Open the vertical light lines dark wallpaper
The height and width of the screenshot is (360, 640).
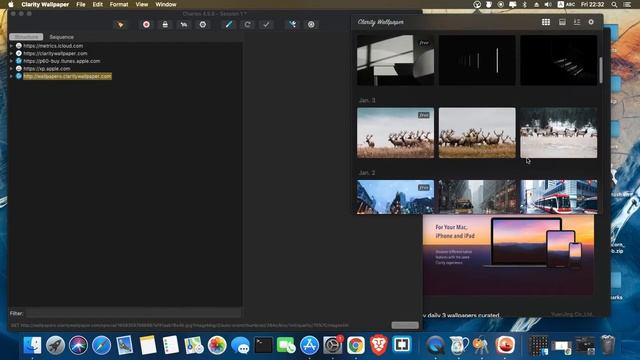[477, 60]
